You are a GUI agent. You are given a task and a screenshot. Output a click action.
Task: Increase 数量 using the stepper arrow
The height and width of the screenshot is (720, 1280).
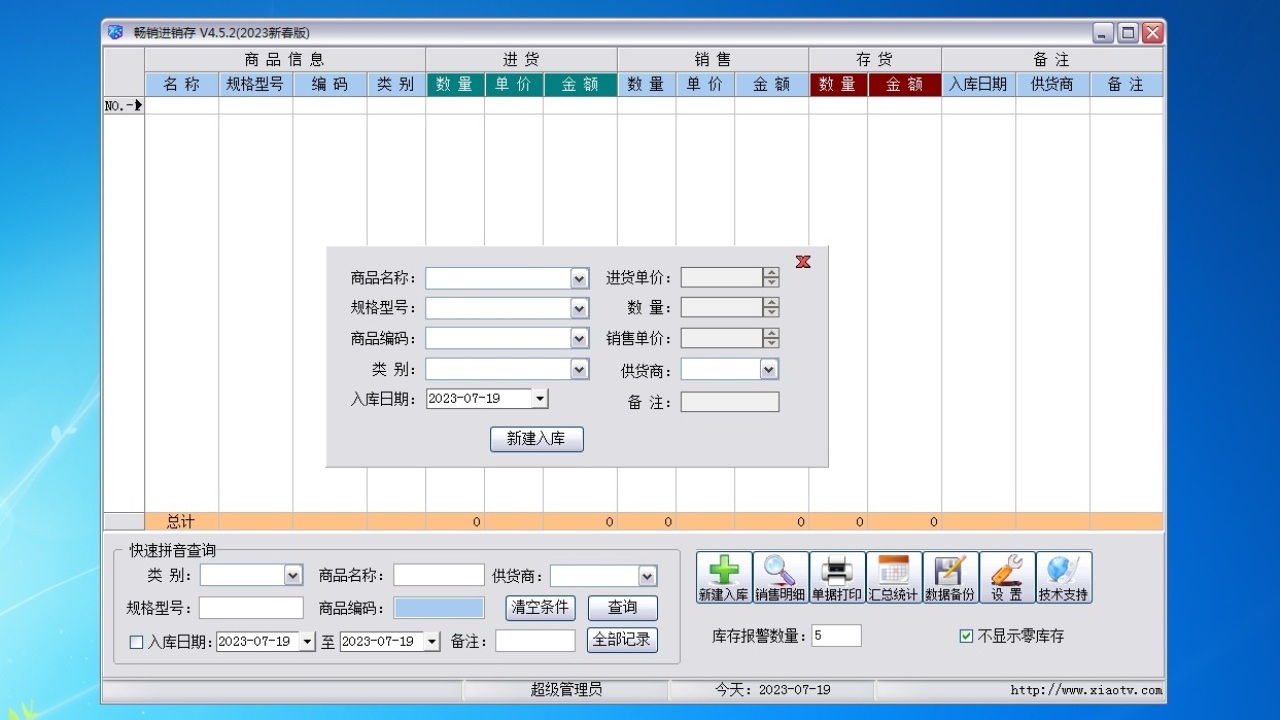pos(770,303)
